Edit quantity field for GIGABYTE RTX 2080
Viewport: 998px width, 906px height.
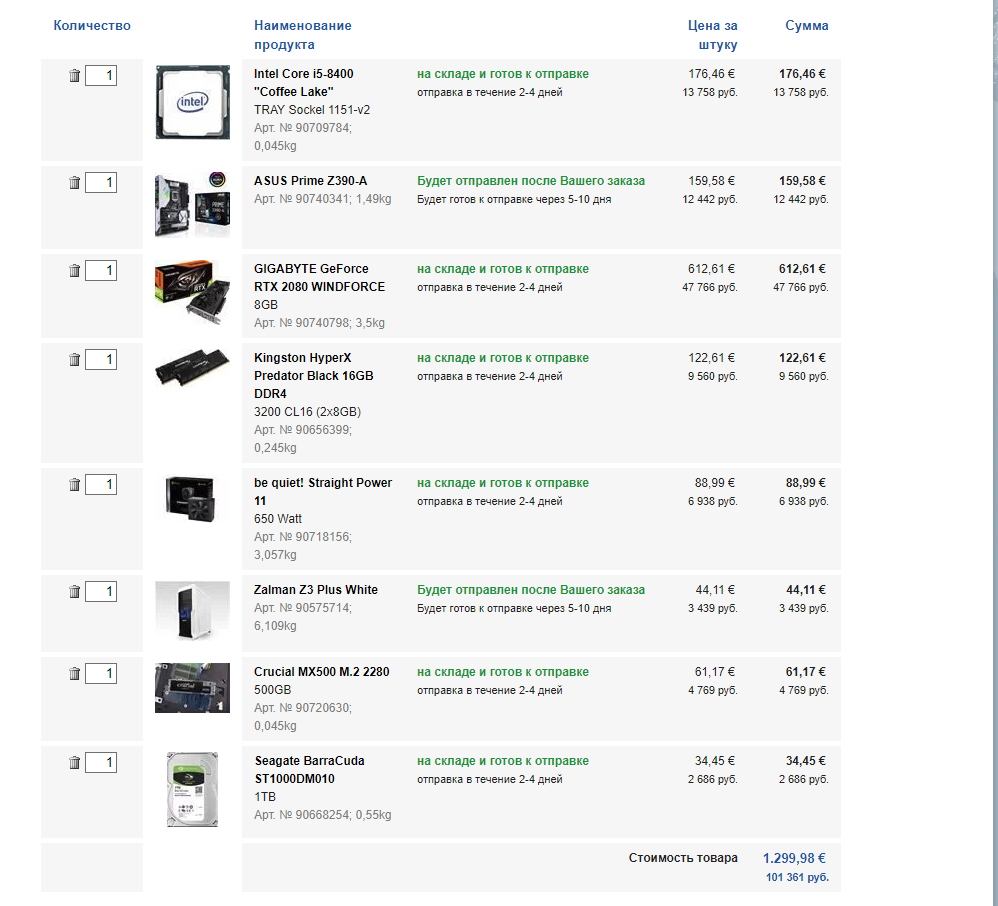[101, 271]
